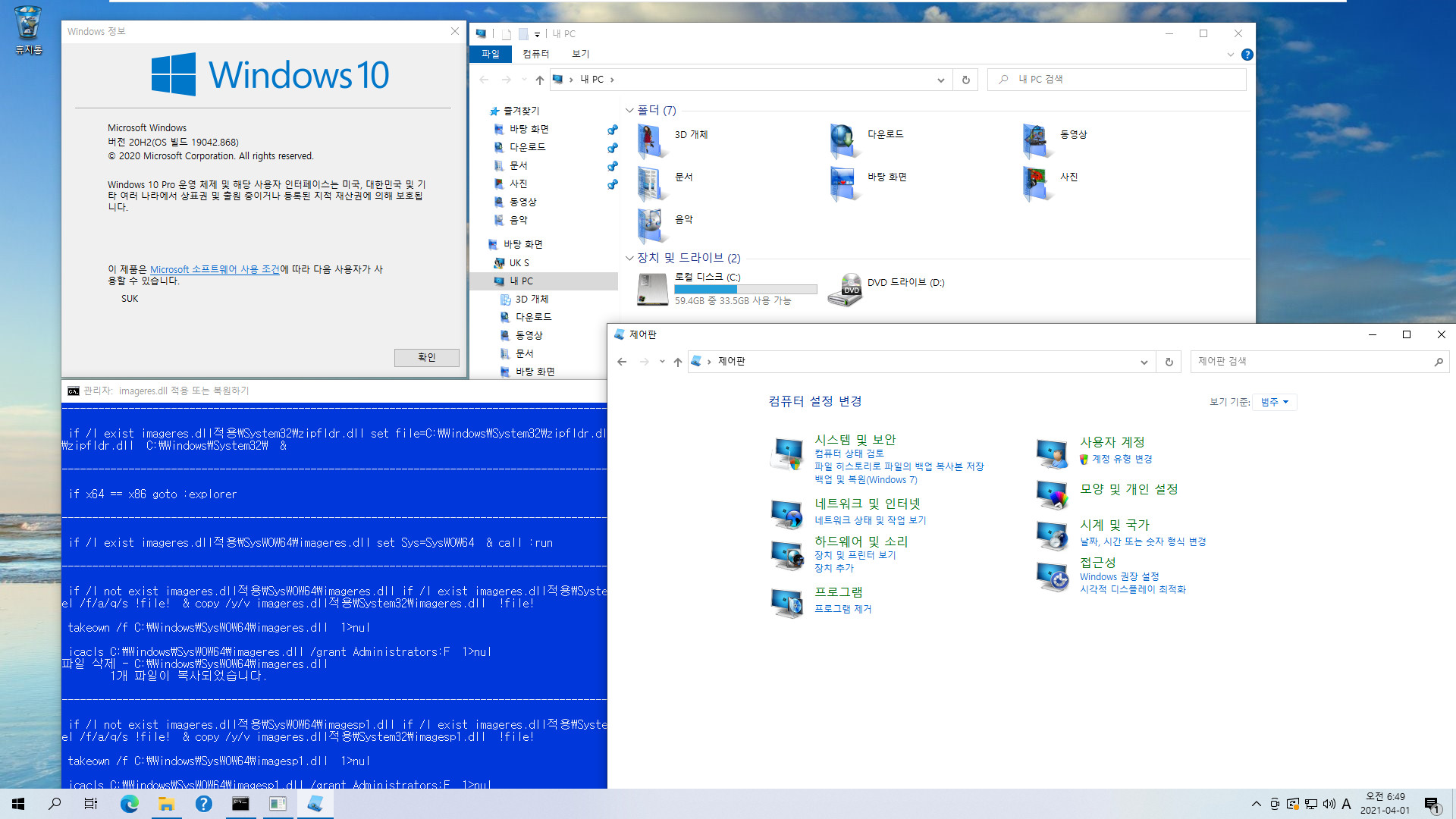This screenshot has width=1456, height=819.
Task: Expand the Explorer address bar history dropdown
Action: (x=940, y=80)
